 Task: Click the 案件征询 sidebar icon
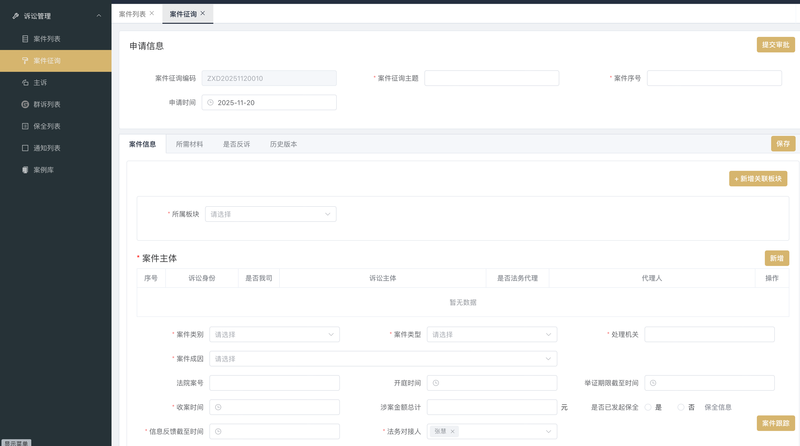25,61
